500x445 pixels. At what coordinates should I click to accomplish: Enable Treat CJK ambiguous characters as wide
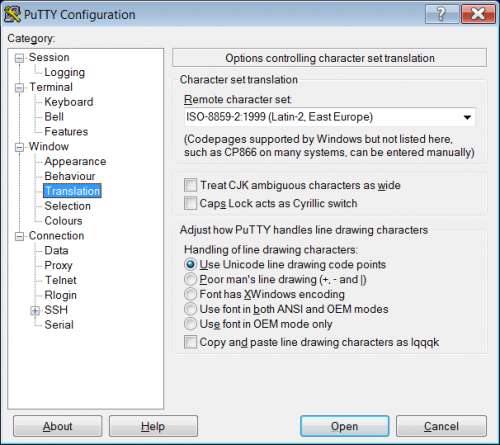click(x=190, y=185)
